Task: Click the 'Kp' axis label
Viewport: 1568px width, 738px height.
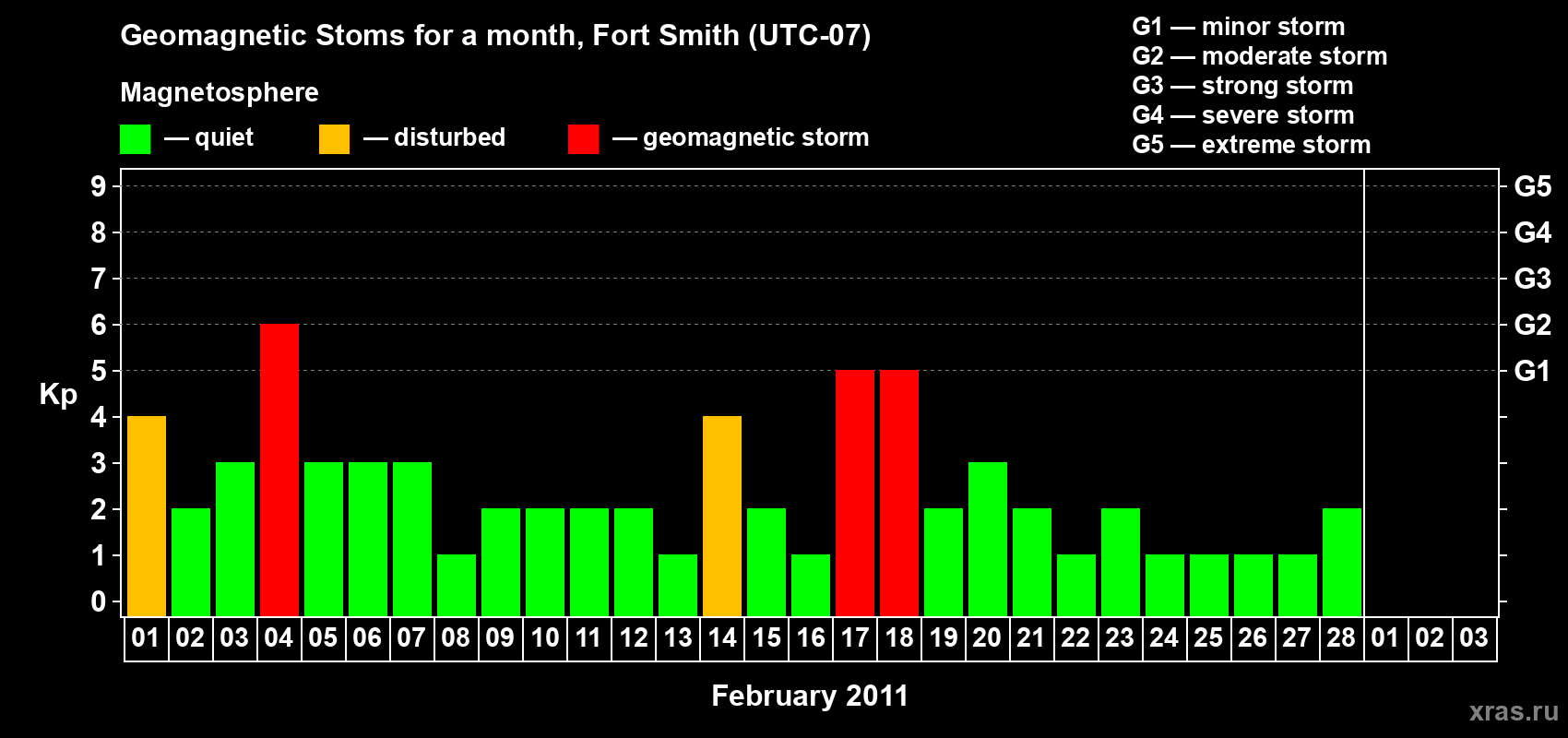Action: tap(58, 395)
